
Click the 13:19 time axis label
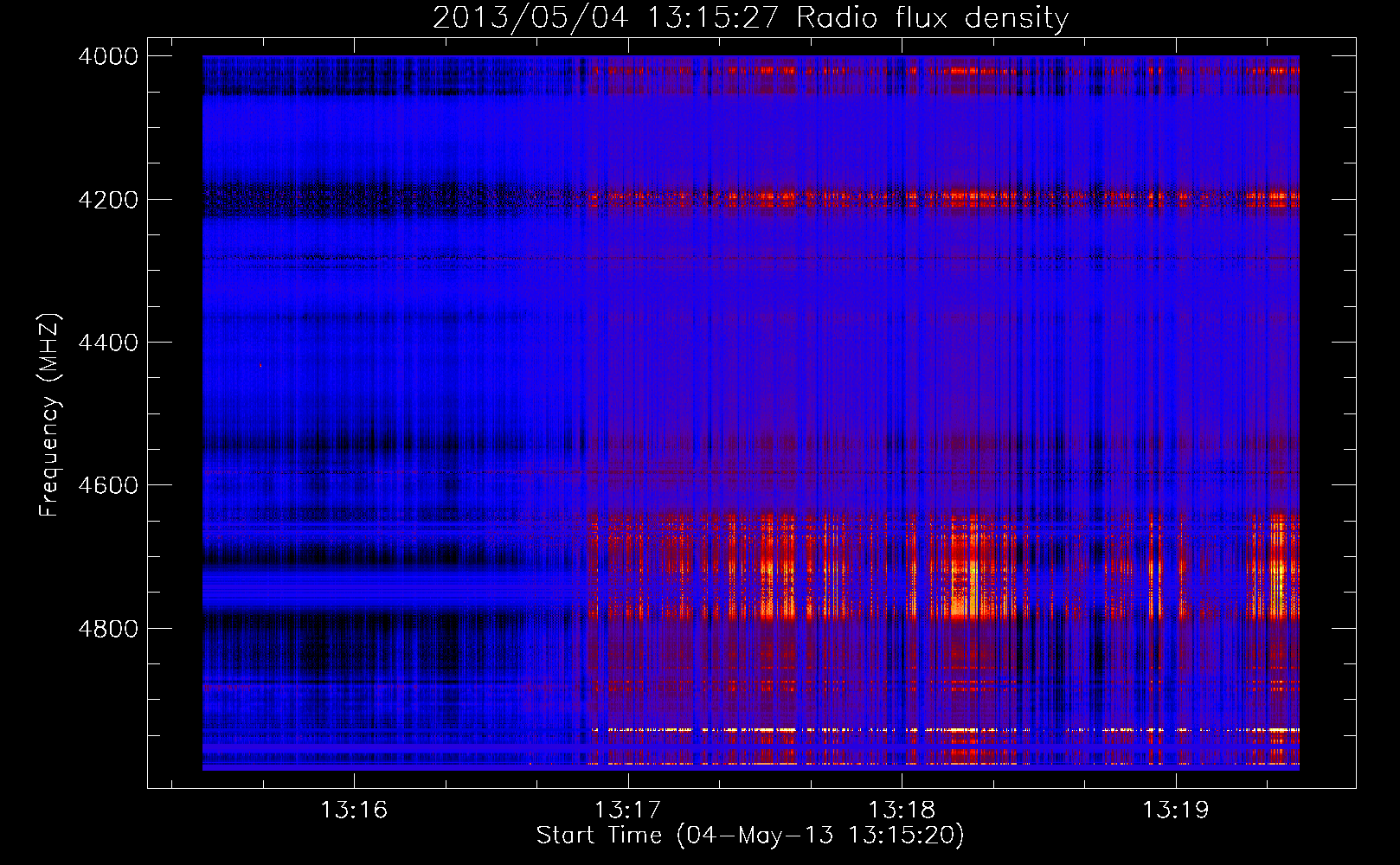[1175, 811]
